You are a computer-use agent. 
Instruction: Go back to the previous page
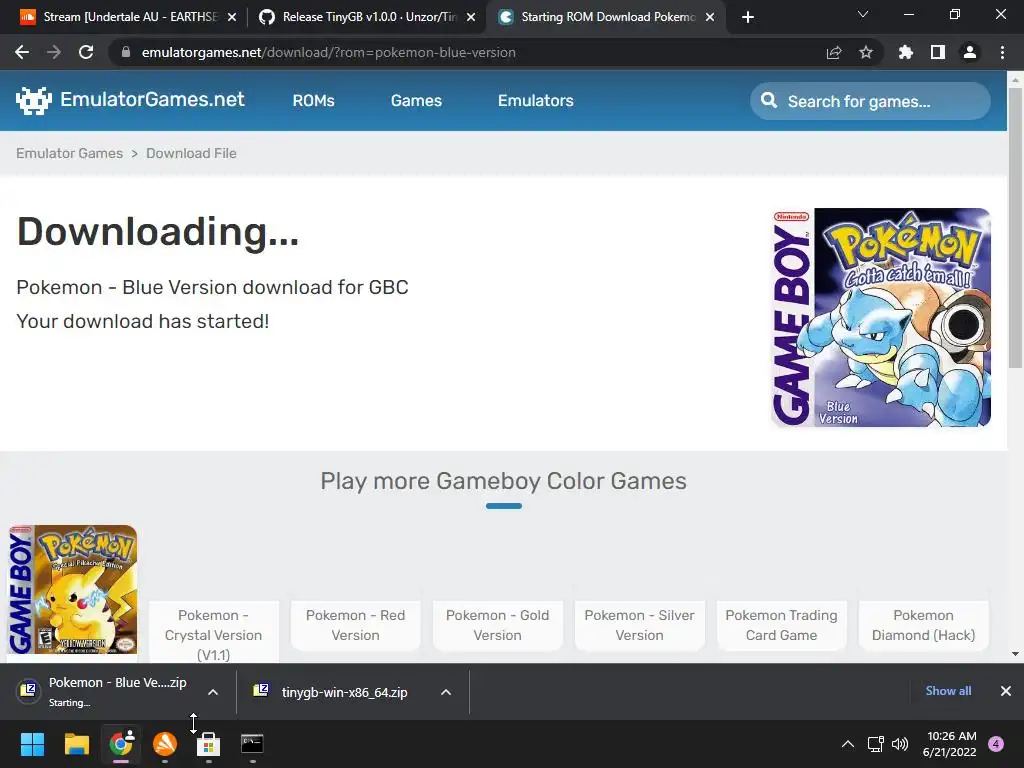click(22, 52)
